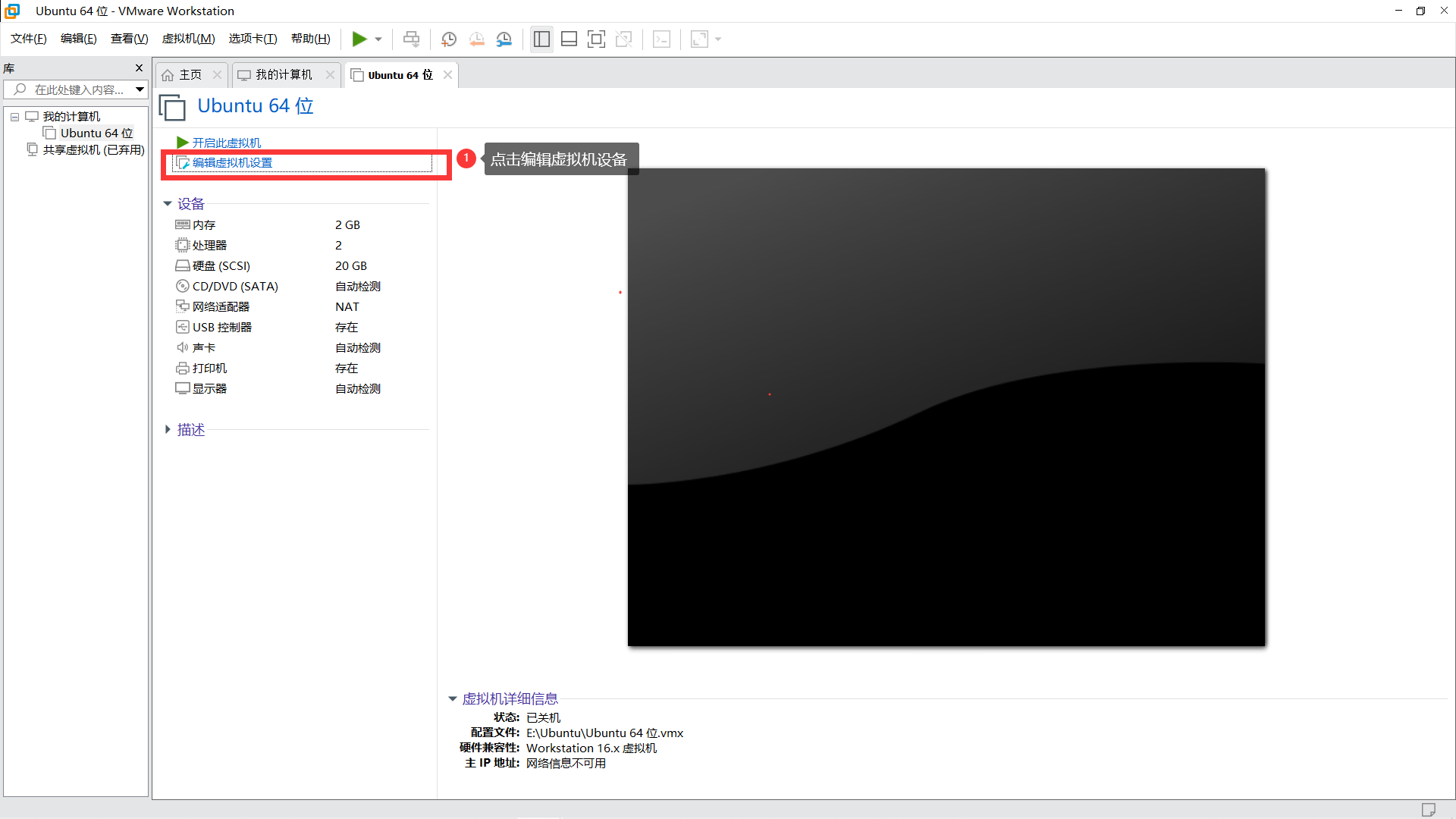Toggle the thumbnail bar view icon
Viewport: 1456px width, 819px height.
coord(569,39)
